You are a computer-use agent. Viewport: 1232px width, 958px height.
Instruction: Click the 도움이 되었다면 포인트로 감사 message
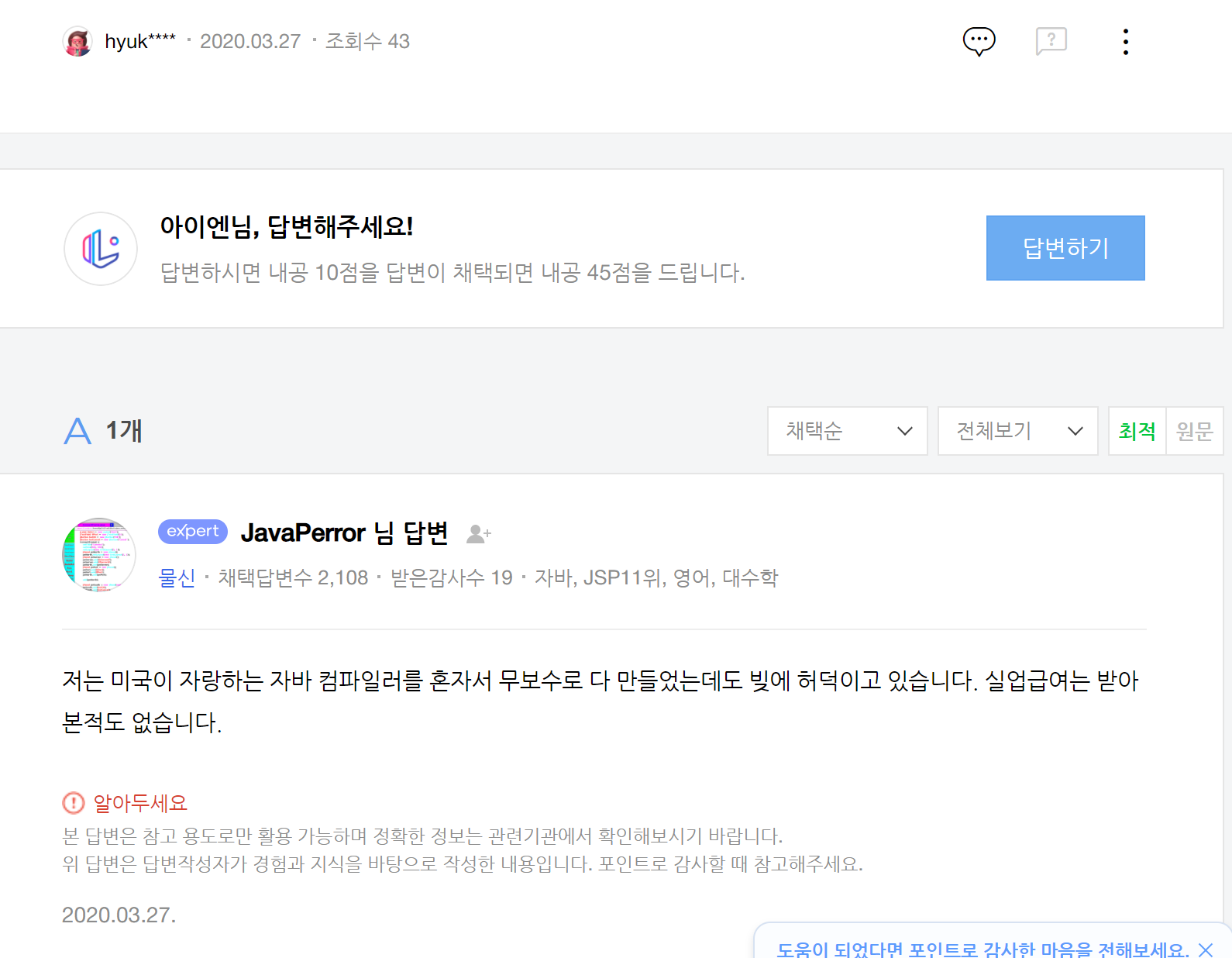pos(983,949)
